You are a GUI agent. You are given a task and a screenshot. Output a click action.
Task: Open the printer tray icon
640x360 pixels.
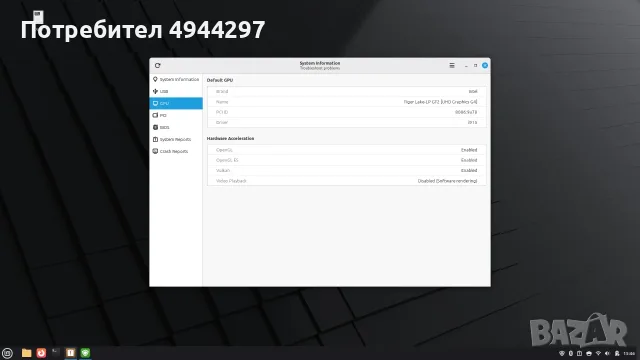(589, 353)
